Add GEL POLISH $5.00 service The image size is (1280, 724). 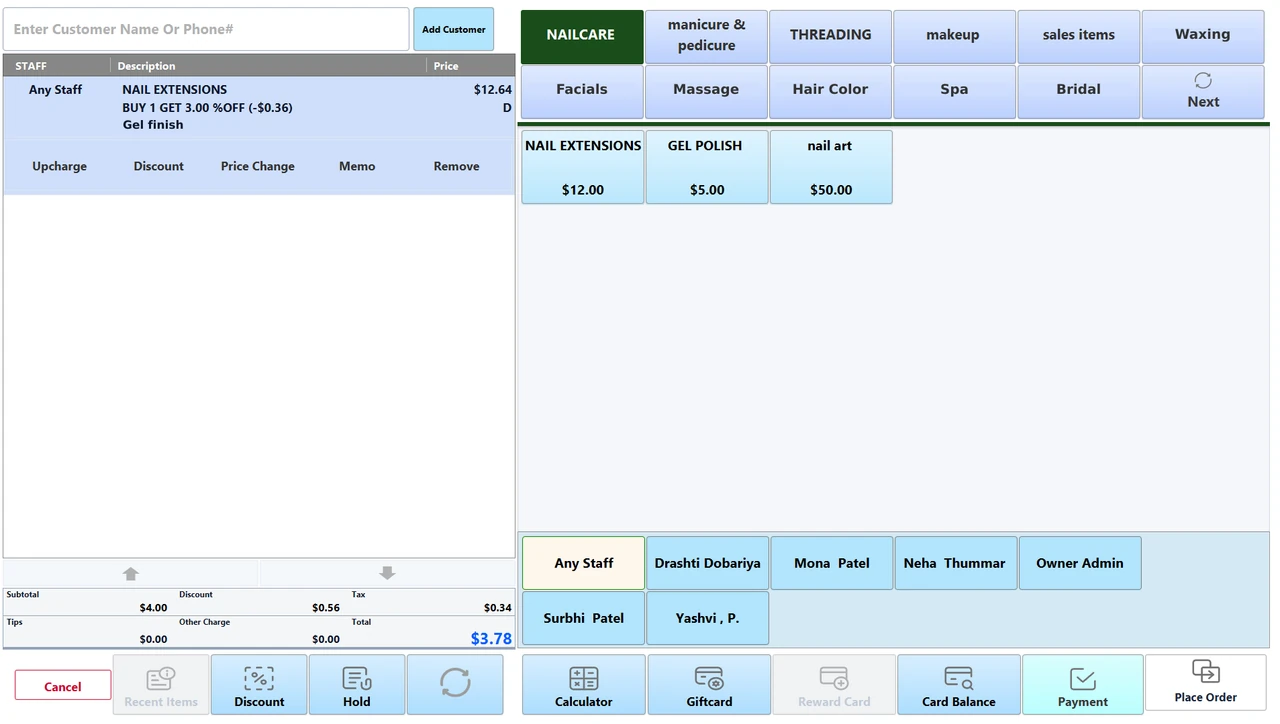point(707,167)
